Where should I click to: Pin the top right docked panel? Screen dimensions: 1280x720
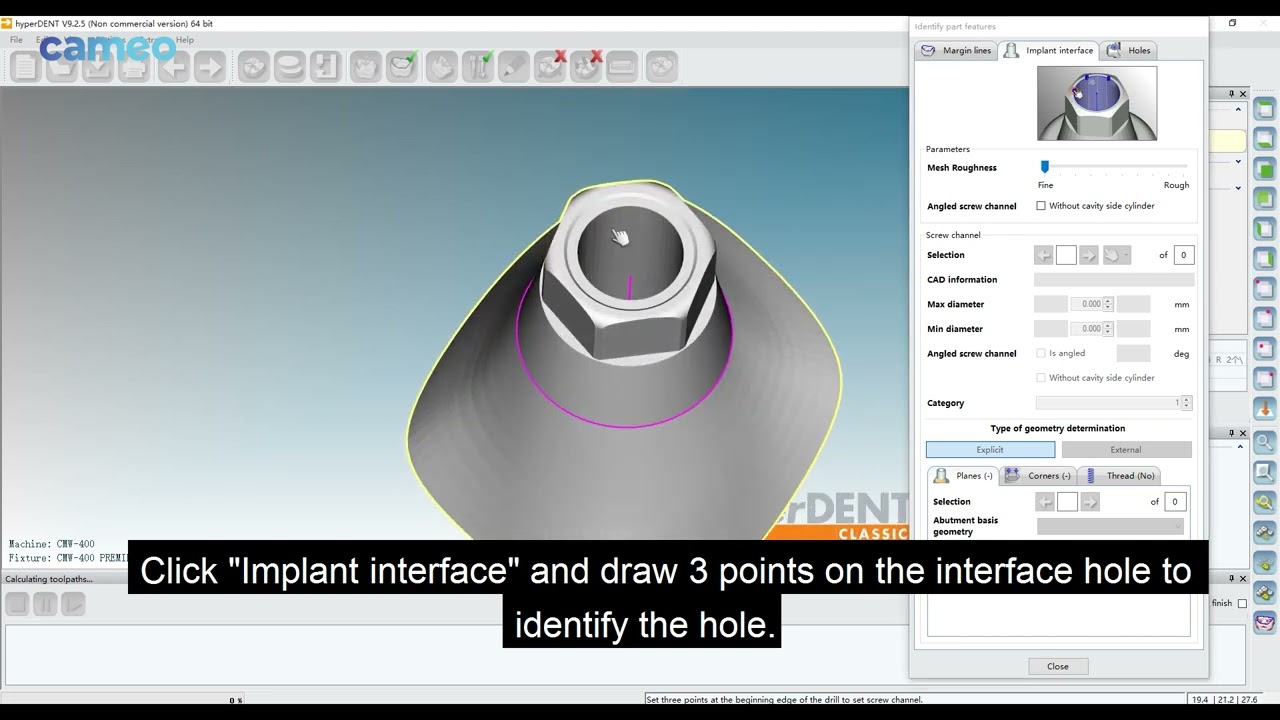click(x=1232, y=94)
